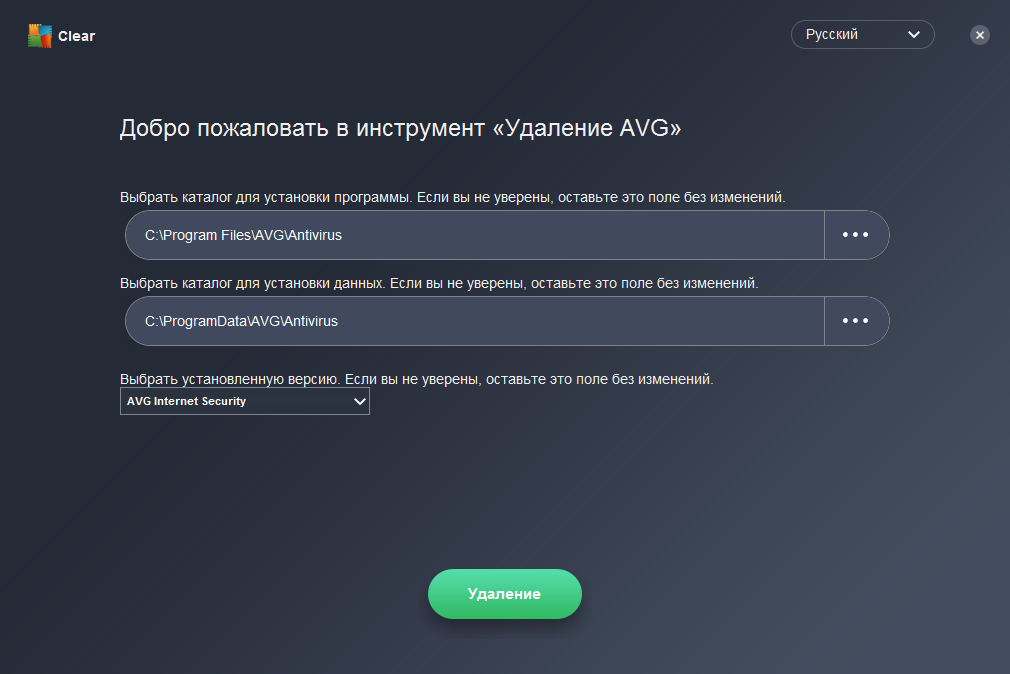
Task: Click the "Clear" app title text
Action: (x=76, y=36)
